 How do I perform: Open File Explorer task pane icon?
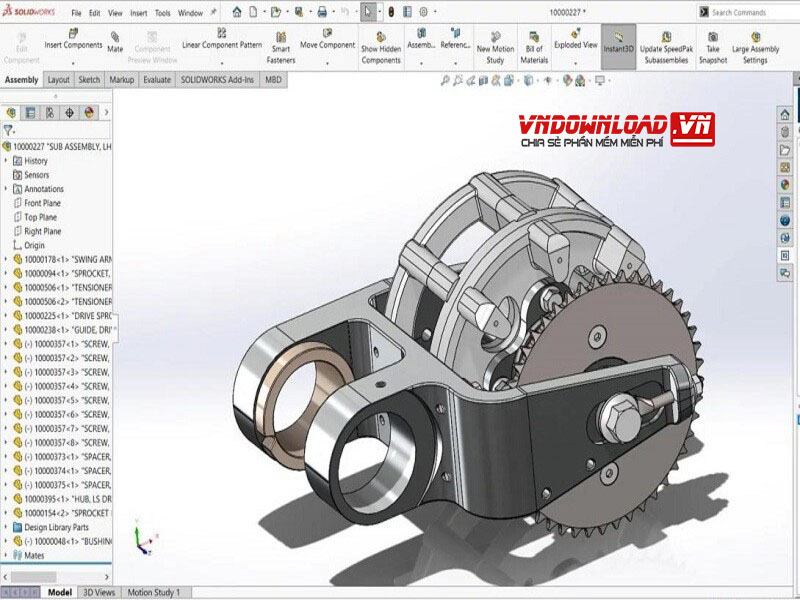[x=785, y=149]
